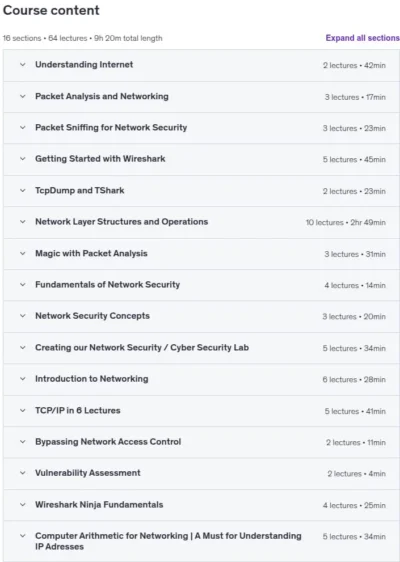Viewport: 400px width, 562px height.
Task: Expand chevron beside Understanding Internet
Action: coord(23,65)
